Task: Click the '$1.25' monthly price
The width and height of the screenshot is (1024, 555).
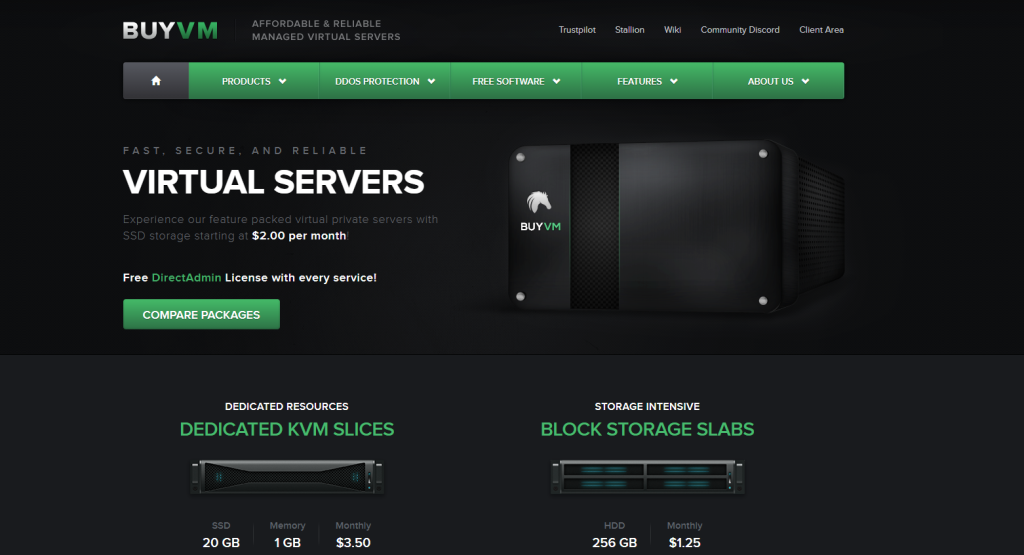Action: coord(684,543)
